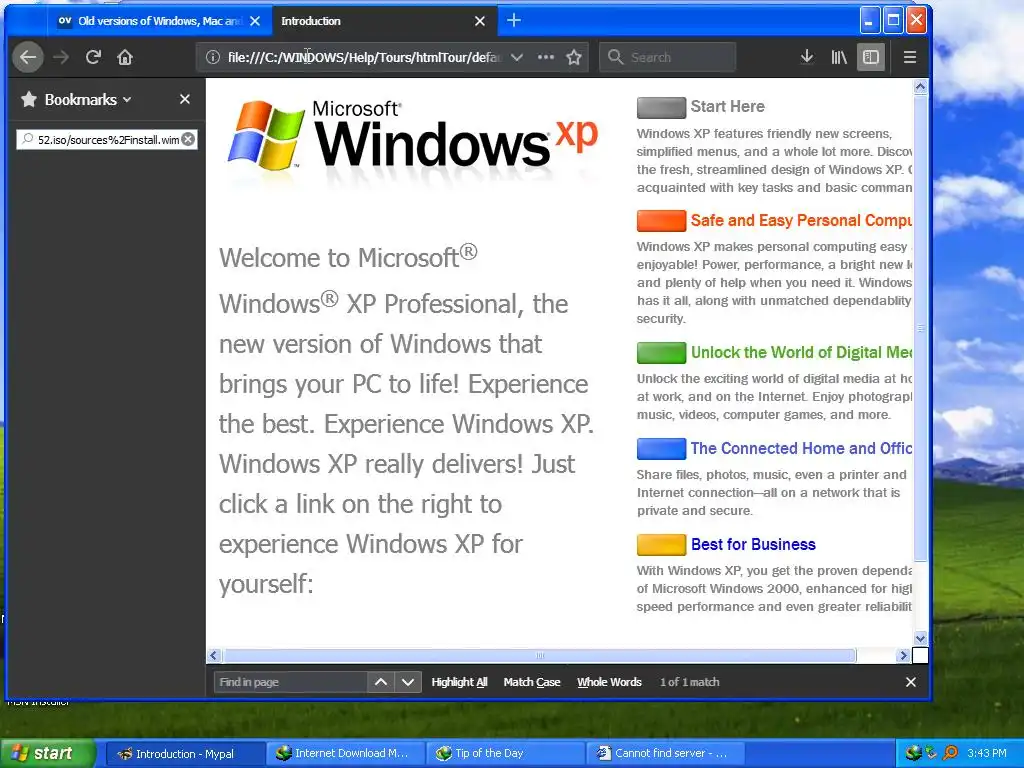Toggle Whole Words in find bar

[x=609, y=682]
